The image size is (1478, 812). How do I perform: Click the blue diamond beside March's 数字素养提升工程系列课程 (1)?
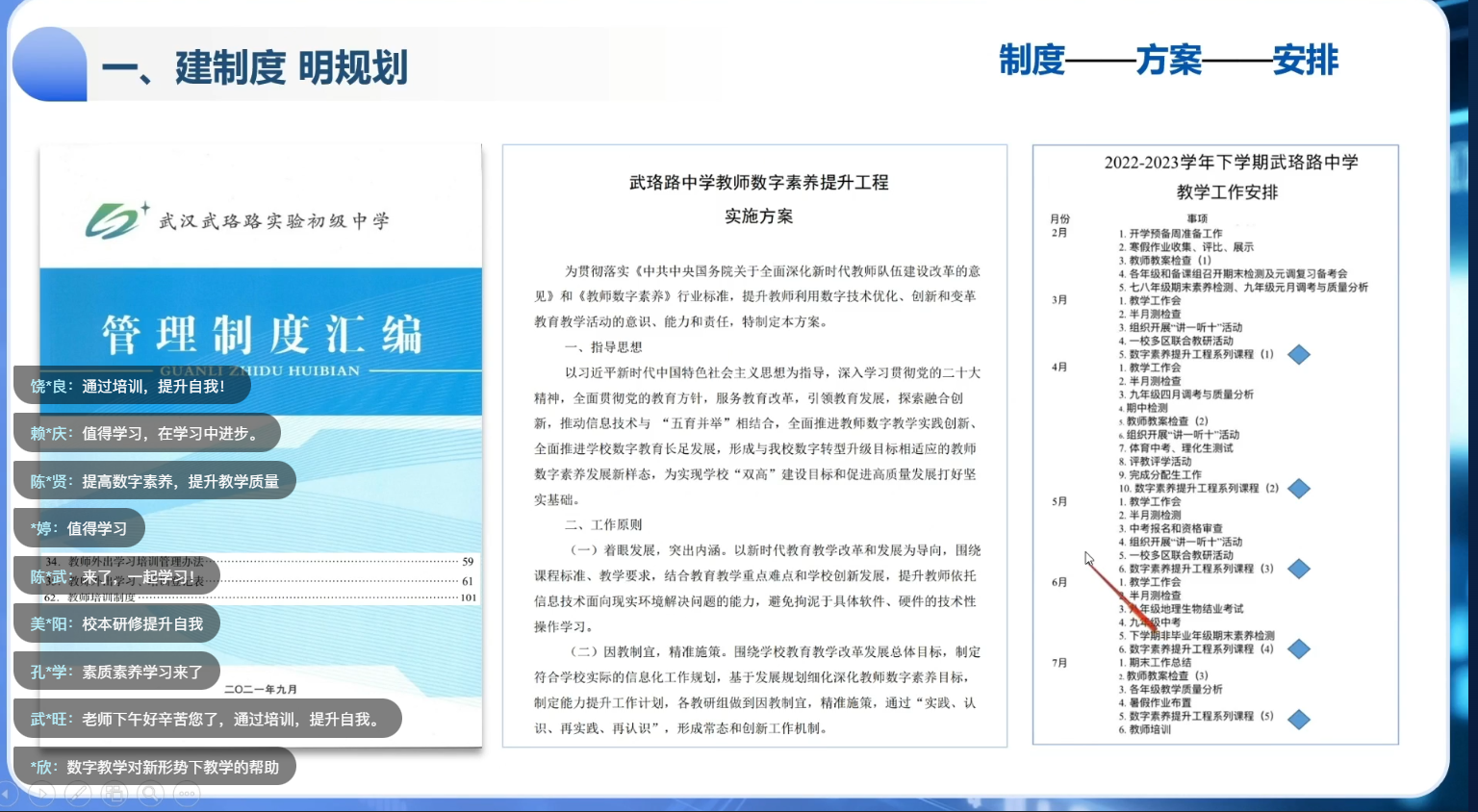pyautogui.click(x=1299, y=355)
